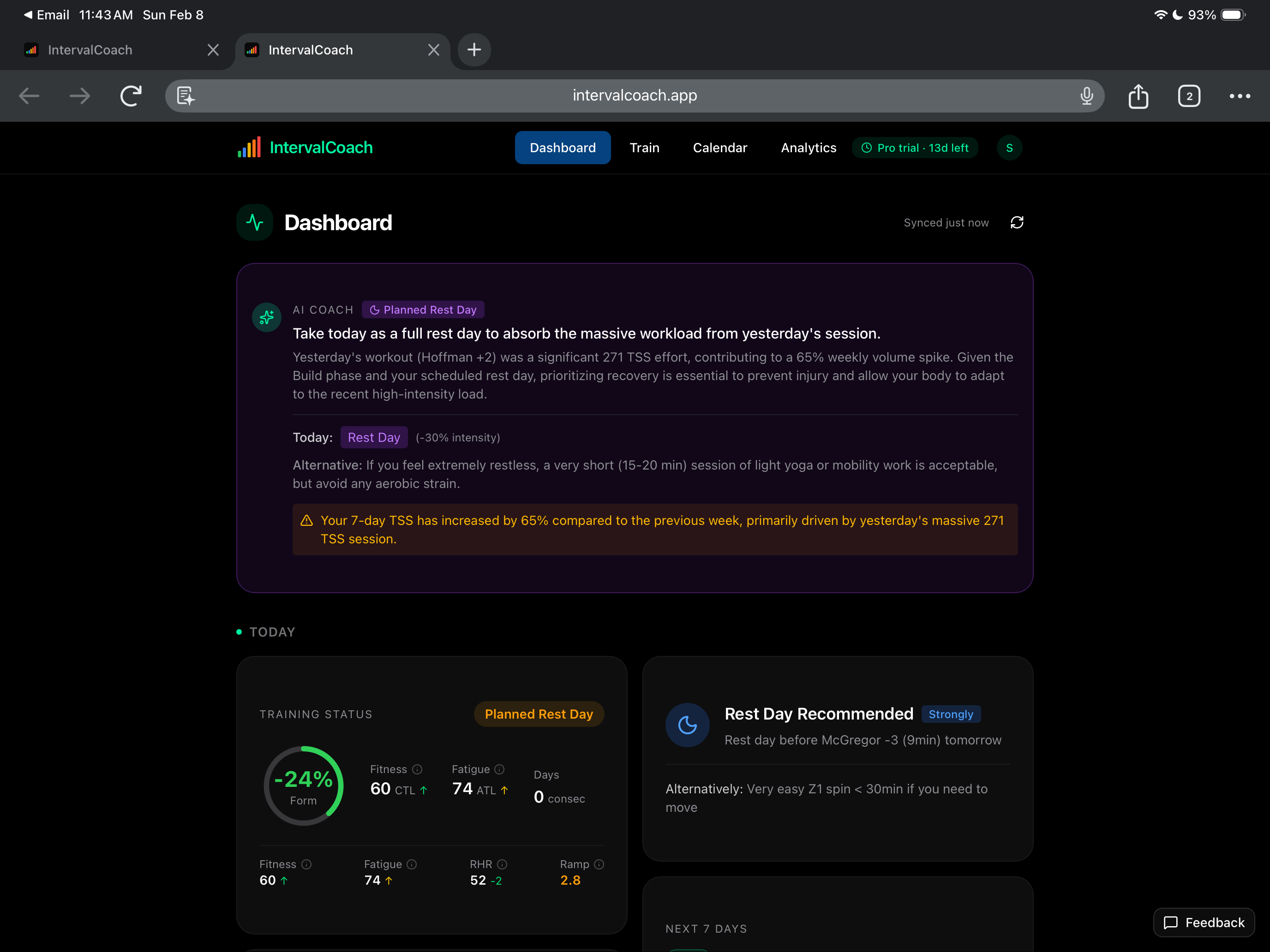
Task: Open the browser three-dots more menu
Action: pyautogui.click(x=1240, y=96)
